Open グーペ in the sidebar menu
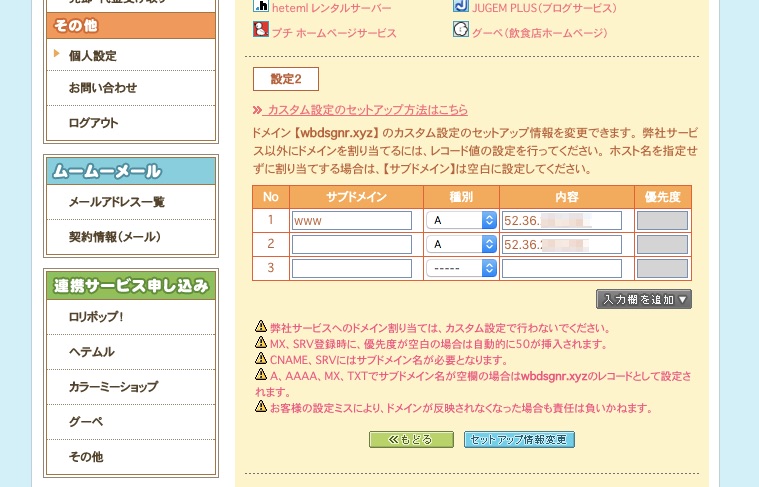Viewport: 759px width, 487px height. (x=86, y=421)
